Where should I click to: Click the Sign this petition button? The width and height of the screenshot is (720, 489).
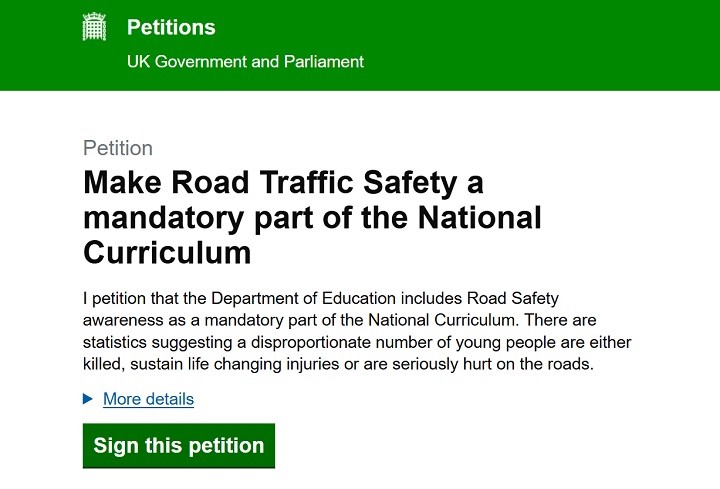pos(179,446)
